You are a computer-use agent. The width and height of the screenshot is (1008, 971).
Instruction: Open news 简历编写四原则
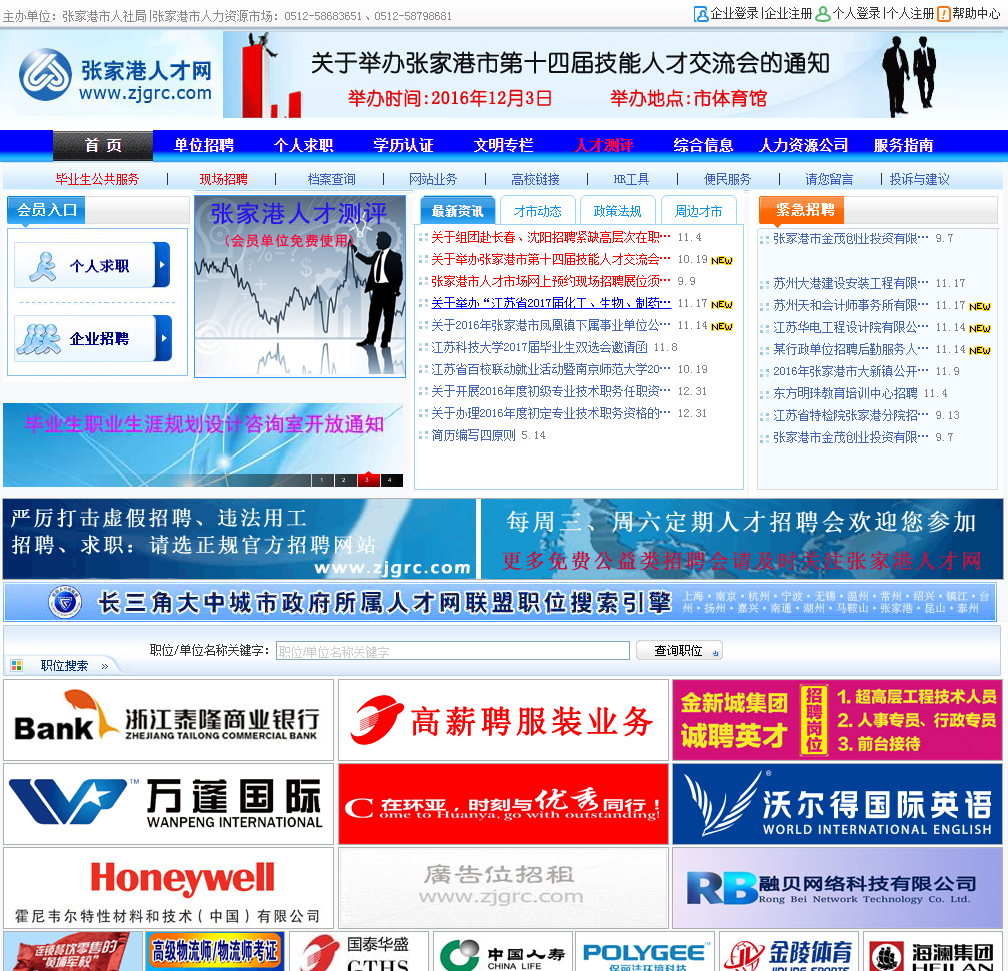click(x=473, y=435)
